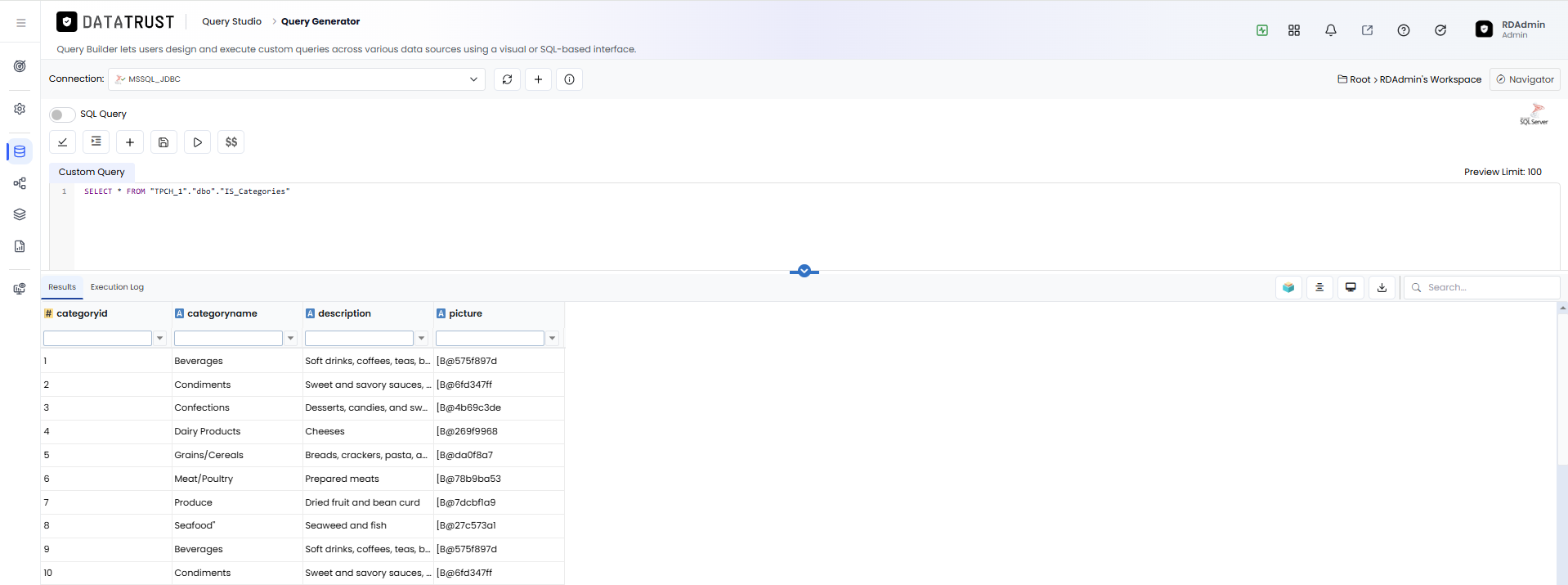The height and width of the screenshot is (585, 1568).
Task: Click the categoryid filter input
Action: point(97,338)
